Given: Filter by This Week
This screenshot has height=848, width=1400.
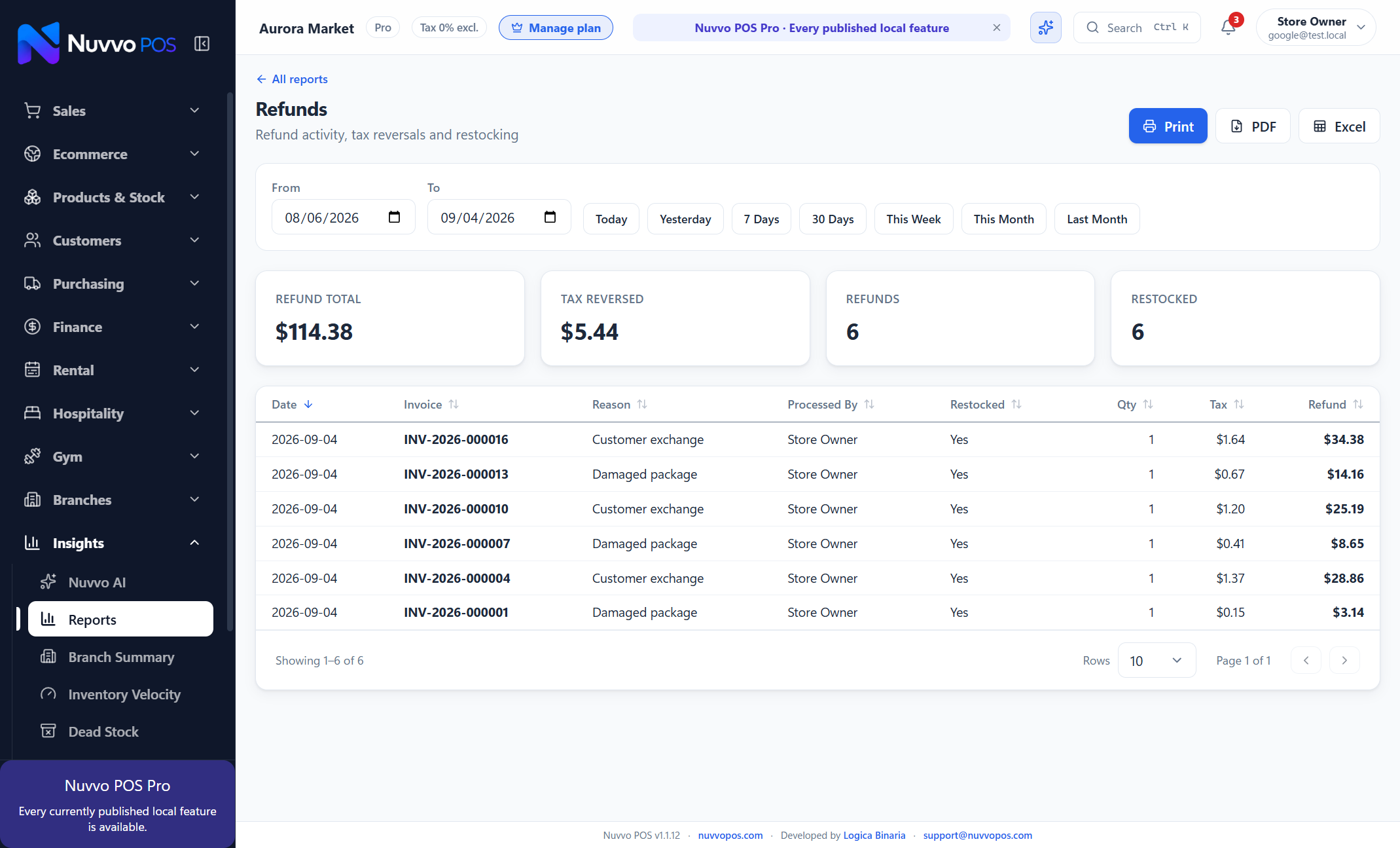Looking at the screenshot, I should point(914,219).
